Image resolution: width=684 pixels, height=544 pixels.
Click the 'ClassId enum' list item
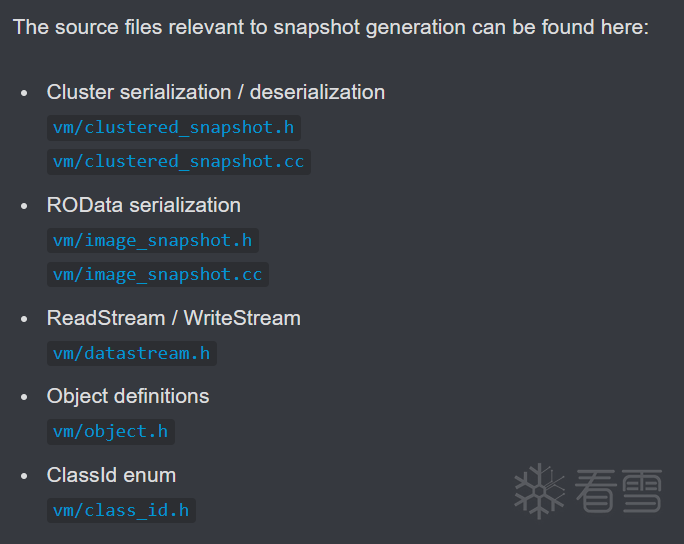click(111, 475)
